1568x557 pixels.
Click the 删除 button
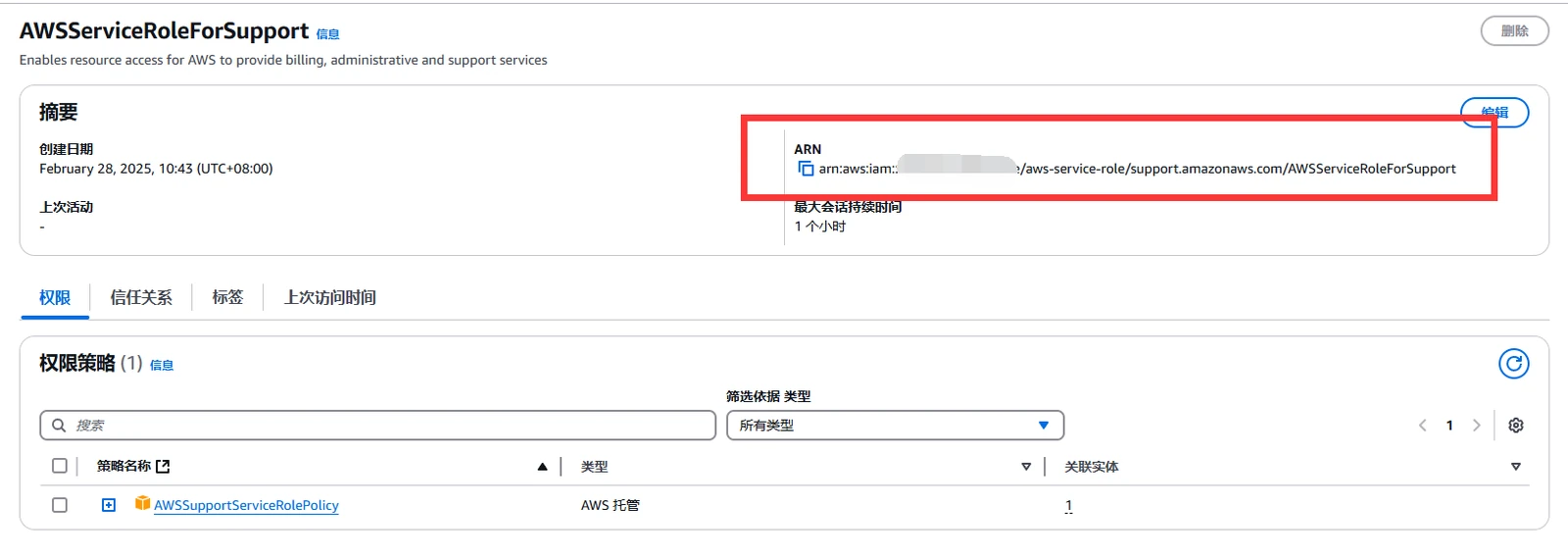[x=1514, y=31]
